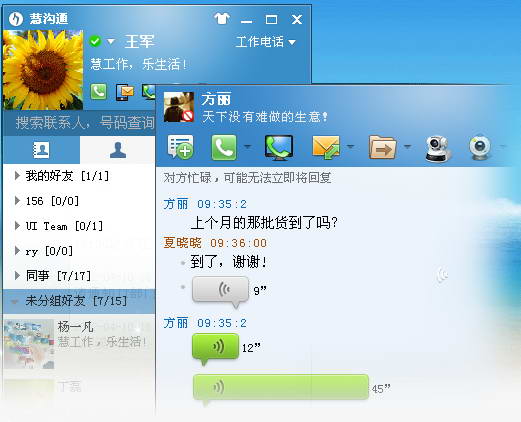Expand the UI Team [0/1] group
The width and height of the screenshot is (521, 422).
79,226
